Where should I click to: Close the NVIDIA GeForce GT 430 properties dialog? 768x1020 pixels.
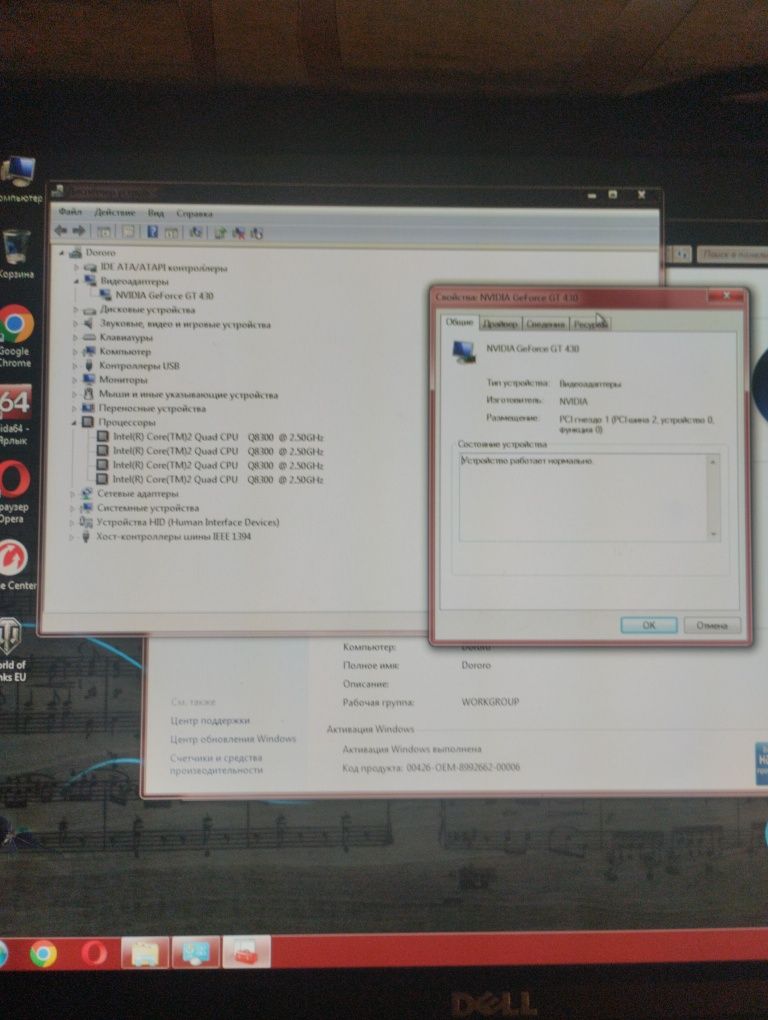726,296
